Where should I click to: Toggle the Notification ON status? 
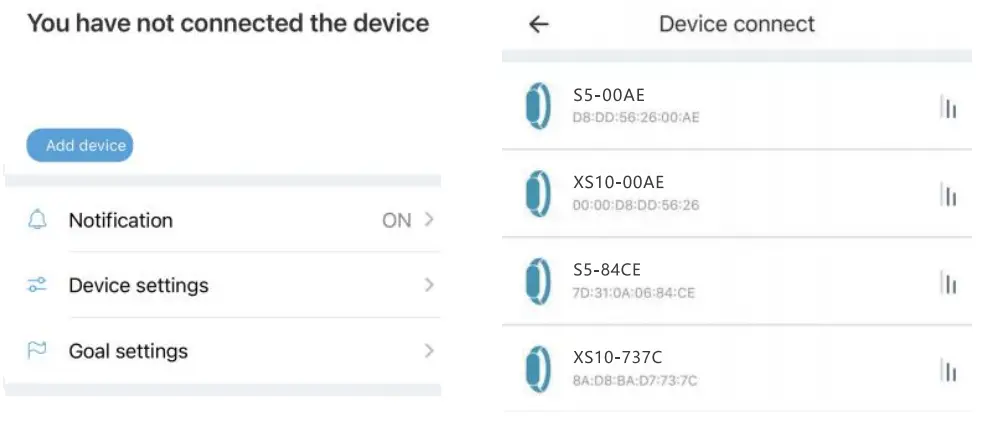tap(396, 221)
